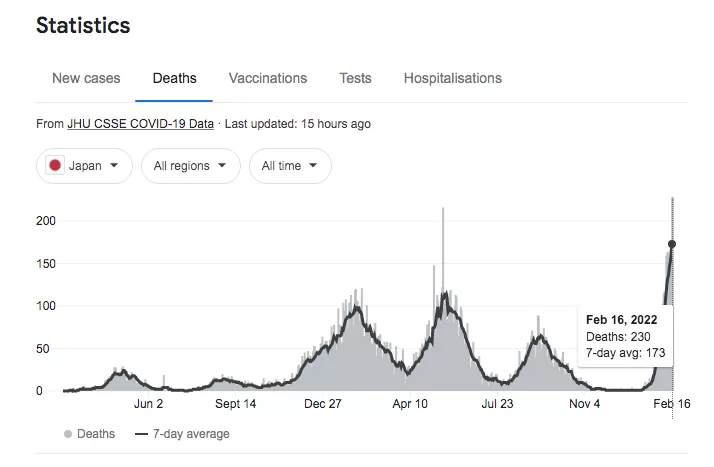
Task: Click the Dec 27 x-axis label
Action: pos(322,404)
